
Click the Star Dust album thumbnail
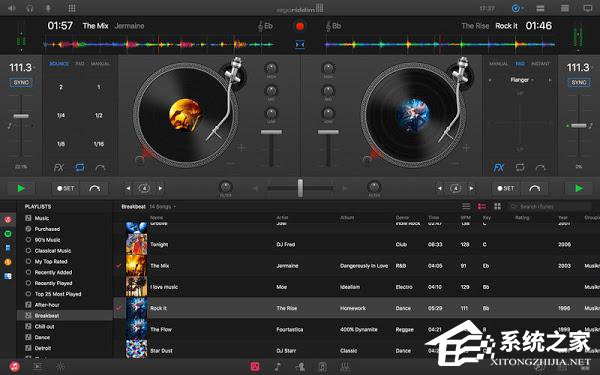click(137, 350)
